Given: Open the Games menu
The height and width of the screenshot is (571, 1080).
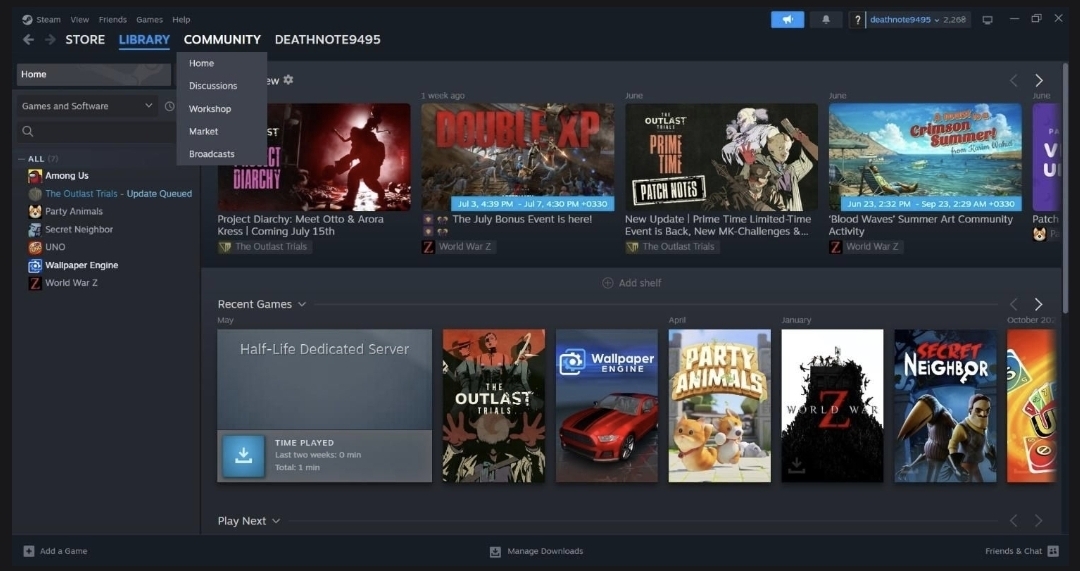Looking at the screenshot, I should (x=149, y=19).
